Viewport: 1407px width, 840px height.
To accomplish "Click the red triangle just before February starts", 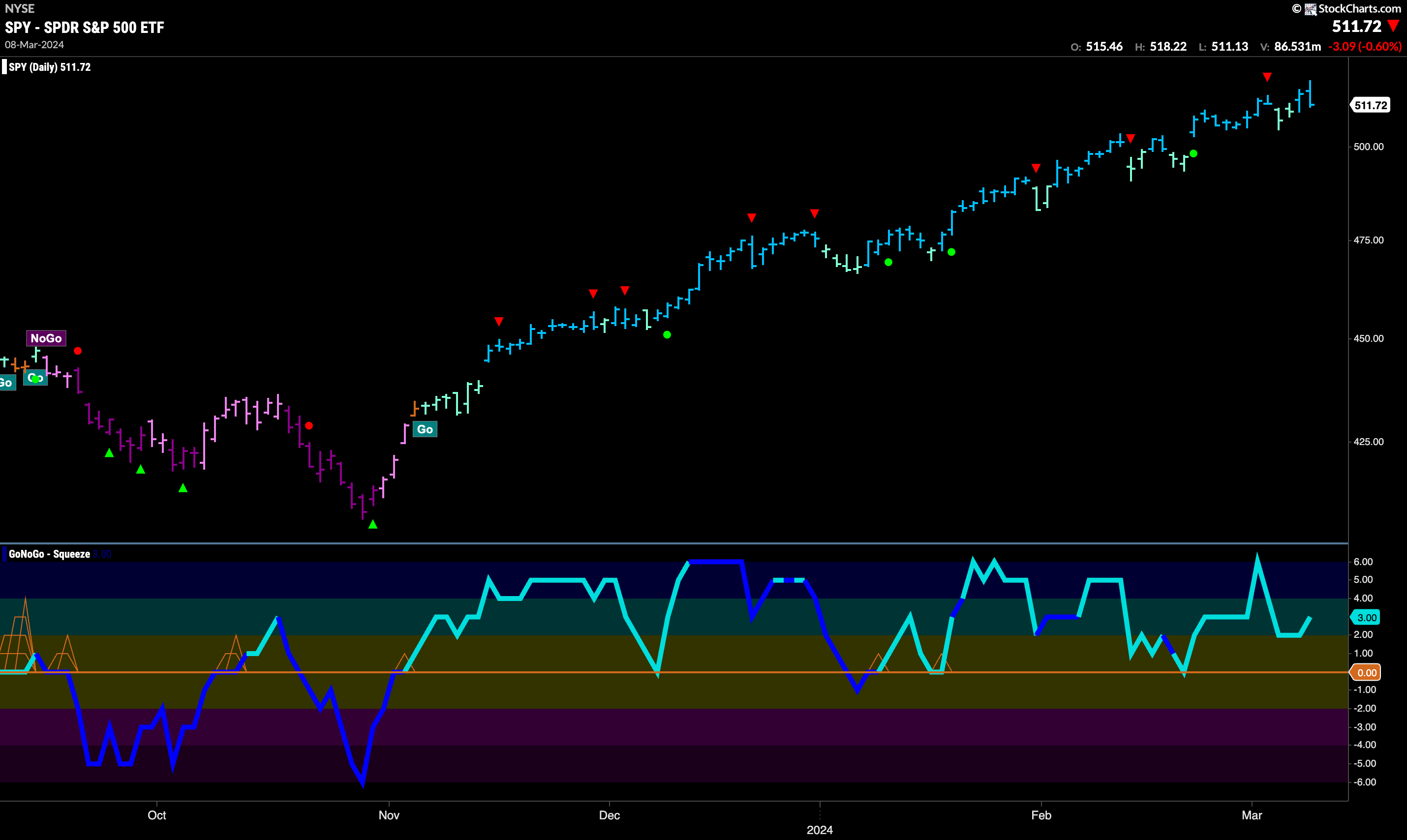I will (1036, 168).
